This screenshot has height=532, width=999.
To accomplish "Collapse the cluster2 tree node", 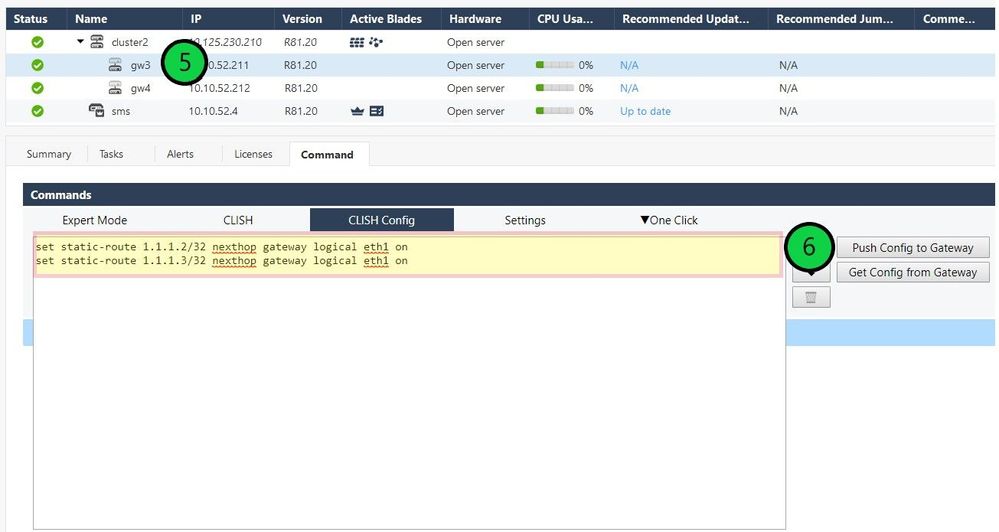I will click(80, 42).
